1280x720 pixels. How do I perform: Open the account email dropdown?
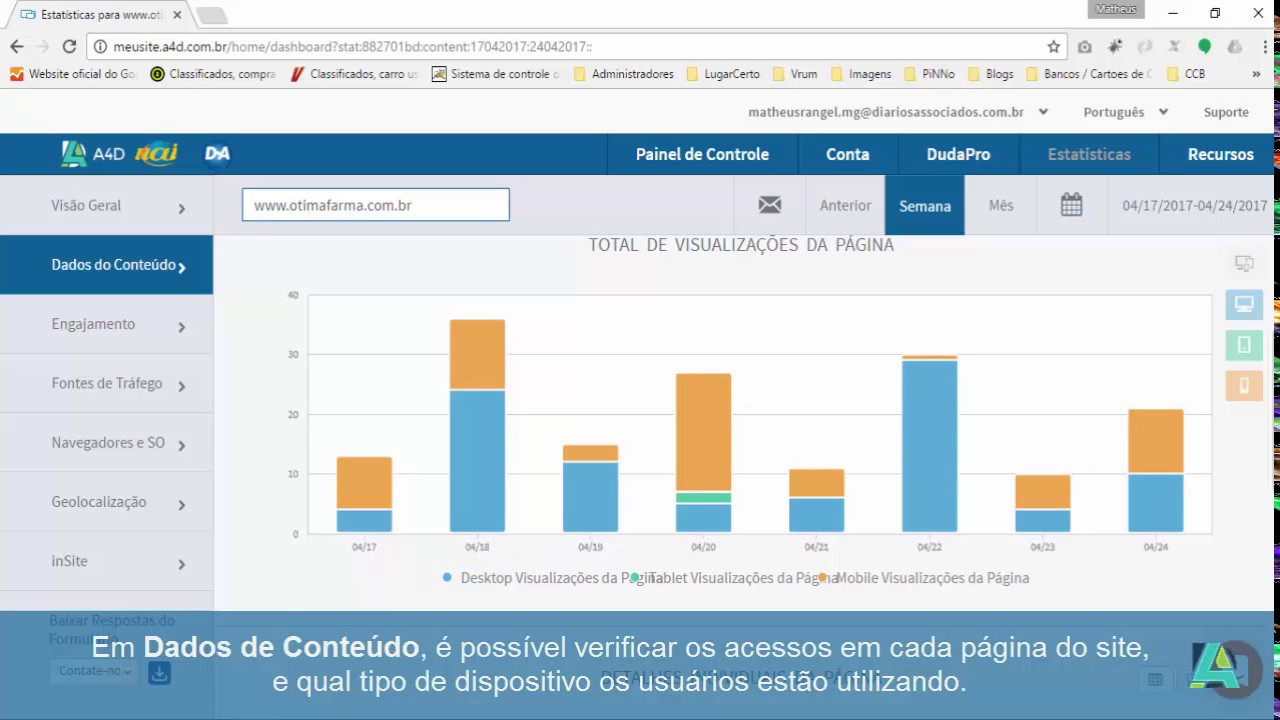click(898, 112)
